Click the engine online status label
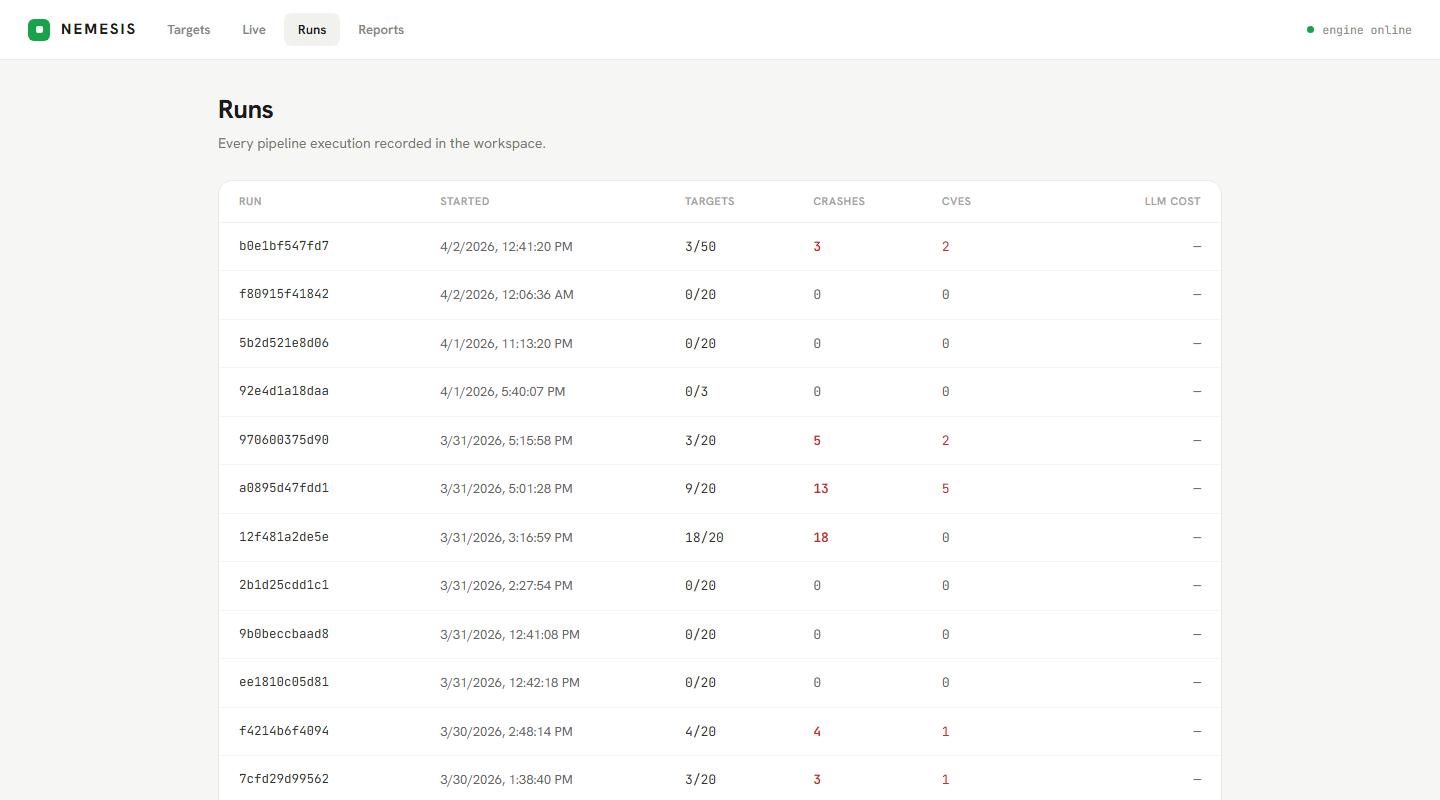 click(1367, 30)
